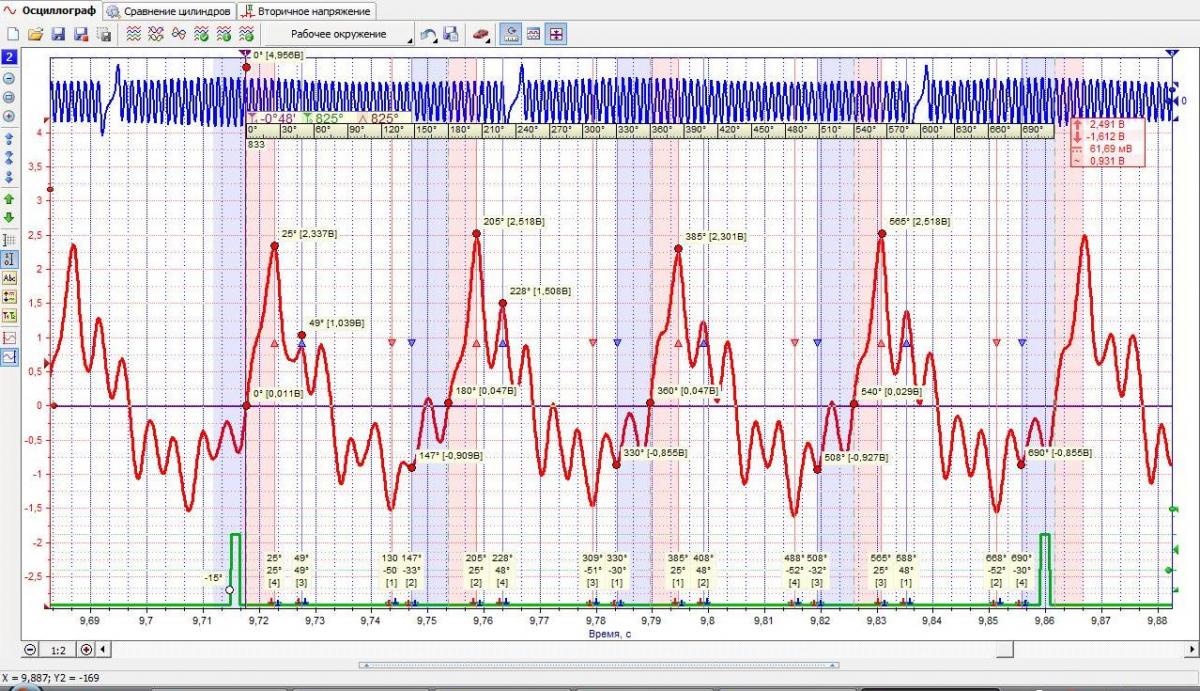Click the top minus zoom button in sidebar
The width and height of the screenshot is (1200, 691).
(x=10, y=79)
